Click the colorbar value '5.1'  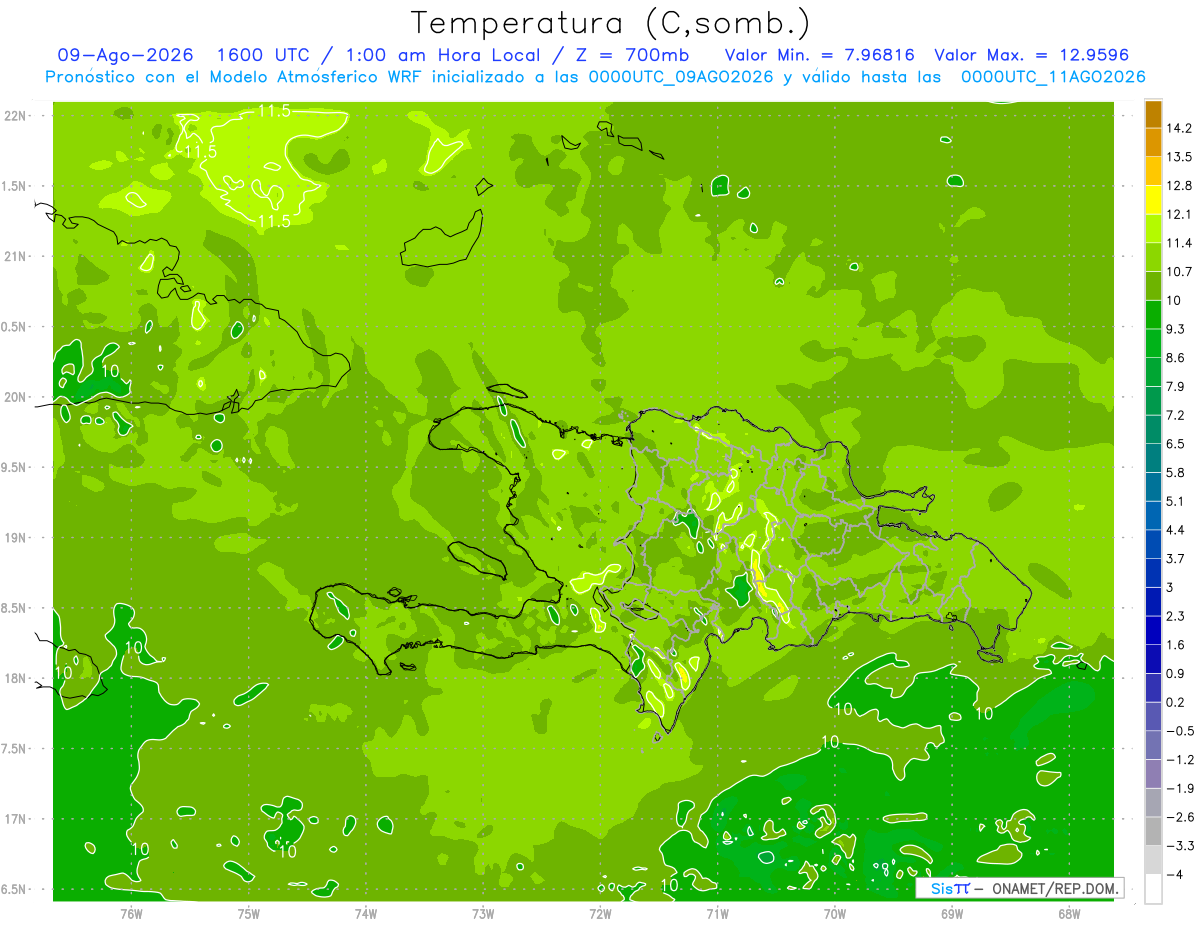pos(1177,501)
